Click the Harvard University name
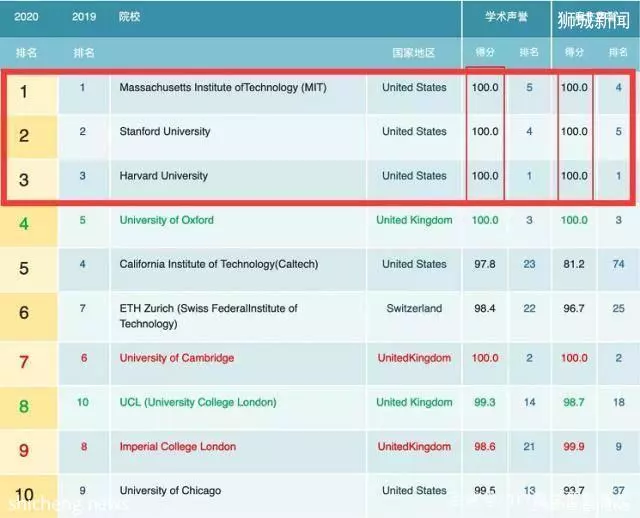The width and height of the screenshot is (640, 518). [x=164, y=176]
